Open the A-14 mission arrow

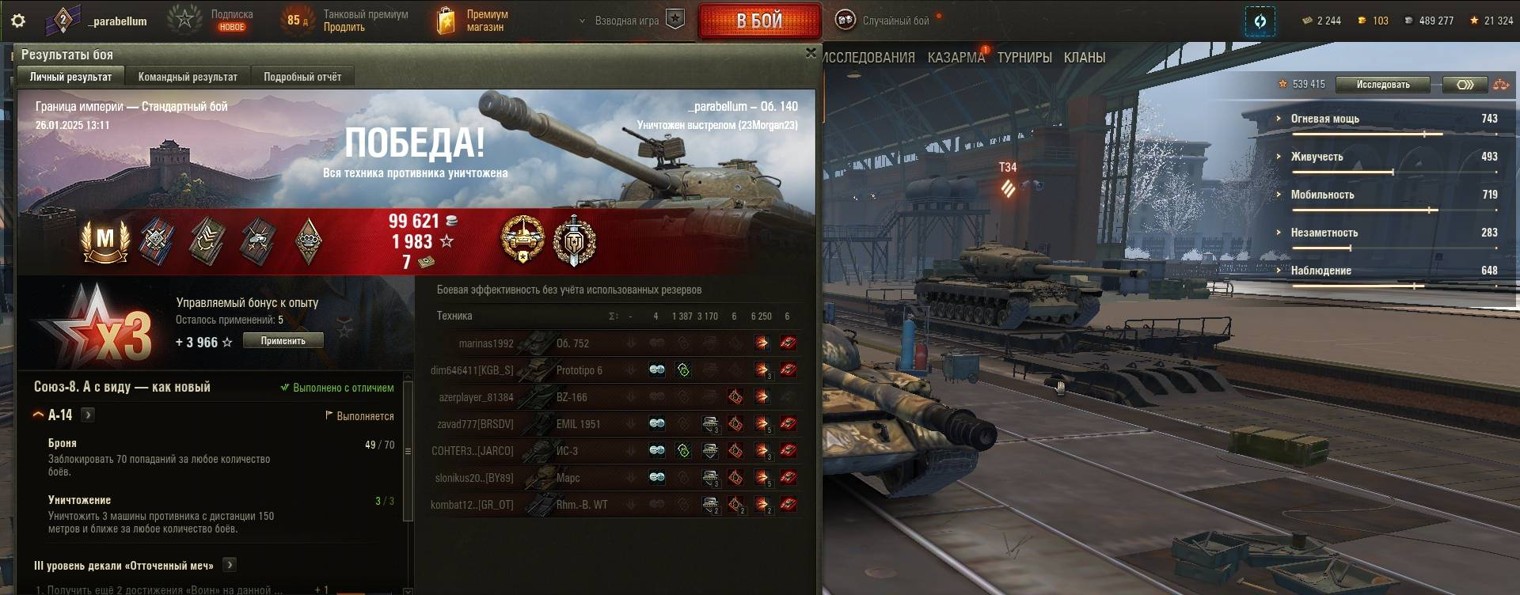point(88,415)
